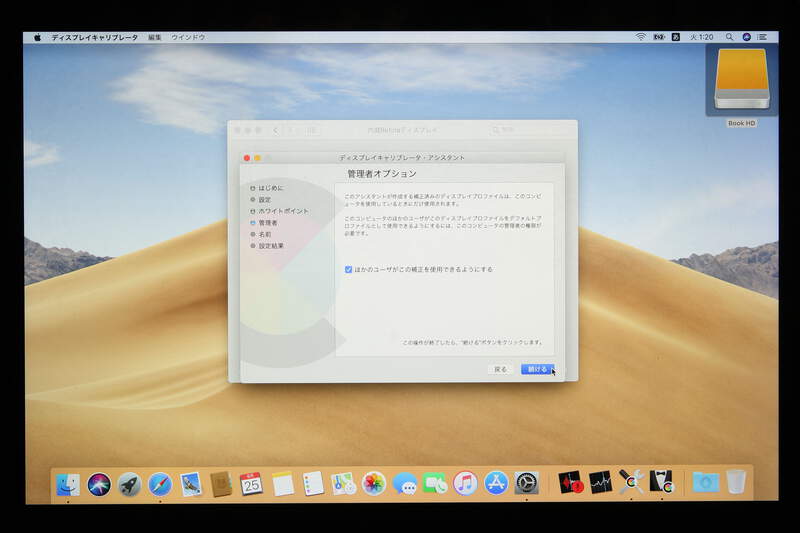Open red audio waveform app in Dock
The image size is (800, 533).
pos(569,483)
